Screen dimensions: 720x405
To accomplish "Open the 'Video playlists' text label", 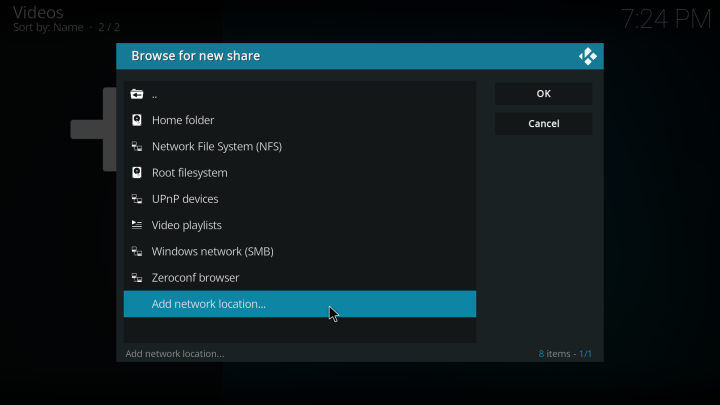I will point(187,225).
